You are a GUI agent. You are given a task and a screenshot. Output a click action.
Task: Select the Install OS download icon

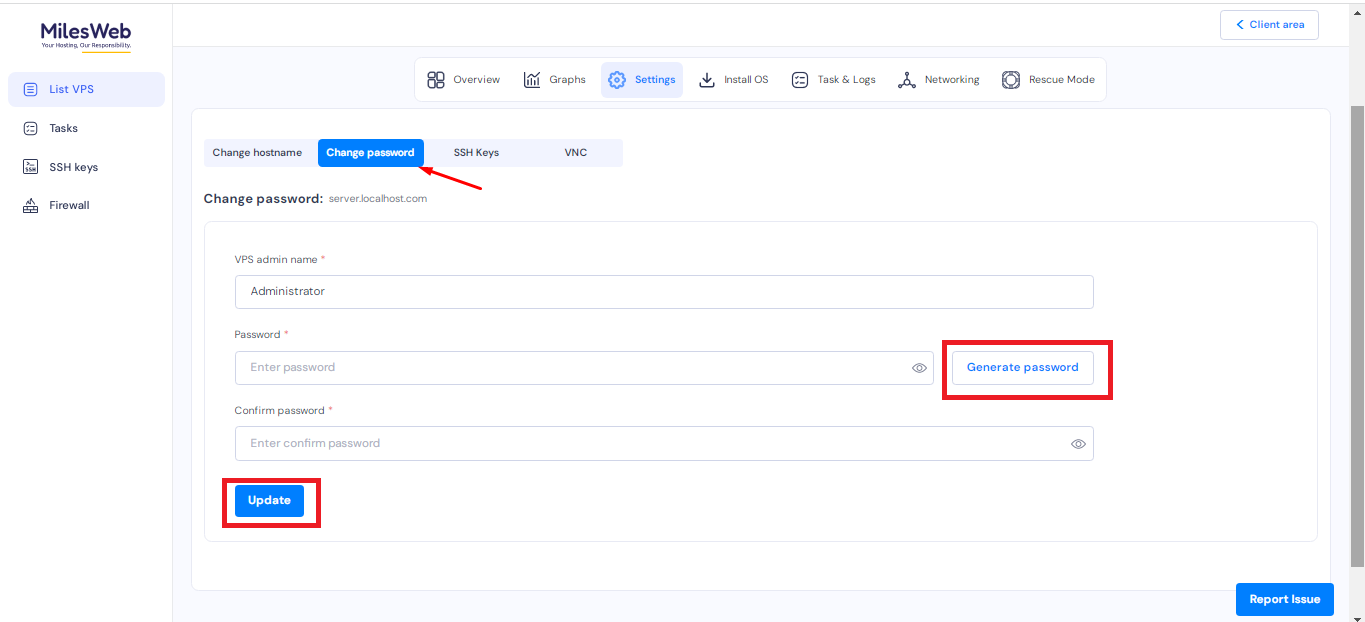click(x=707, y=80)
